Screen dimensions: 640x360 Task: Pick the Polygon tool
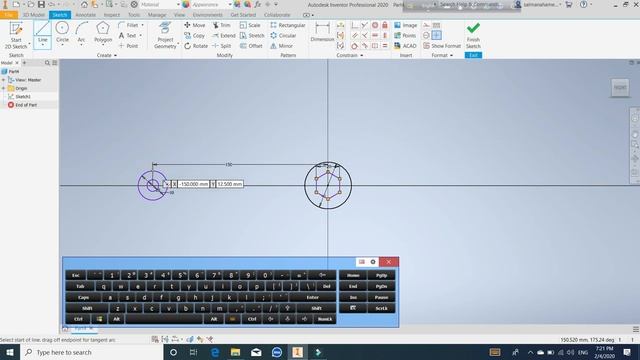103,33
